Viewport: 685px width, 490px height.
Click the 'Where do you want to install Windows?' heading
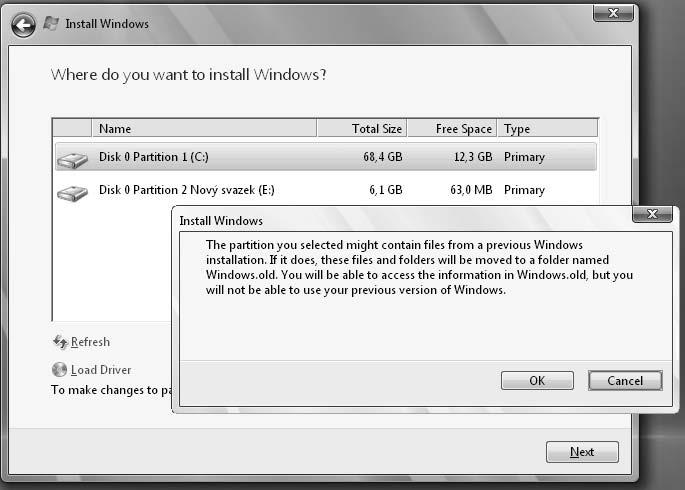point(189,75)
